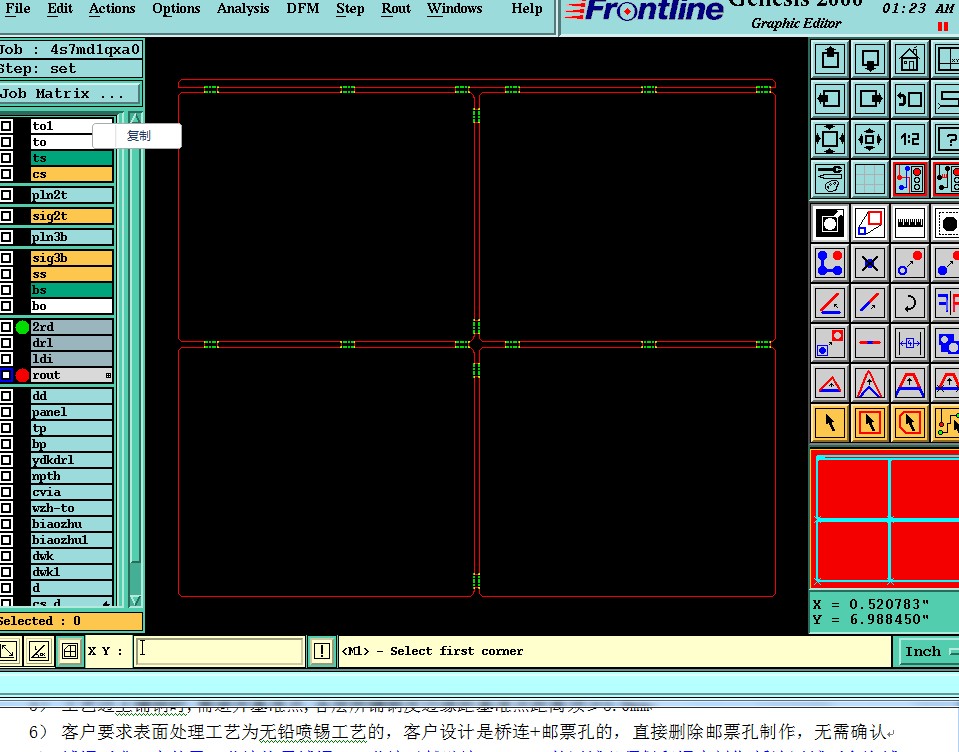Click the pan left arrow icon
This screenshot has height=752, width=959.
830,98
